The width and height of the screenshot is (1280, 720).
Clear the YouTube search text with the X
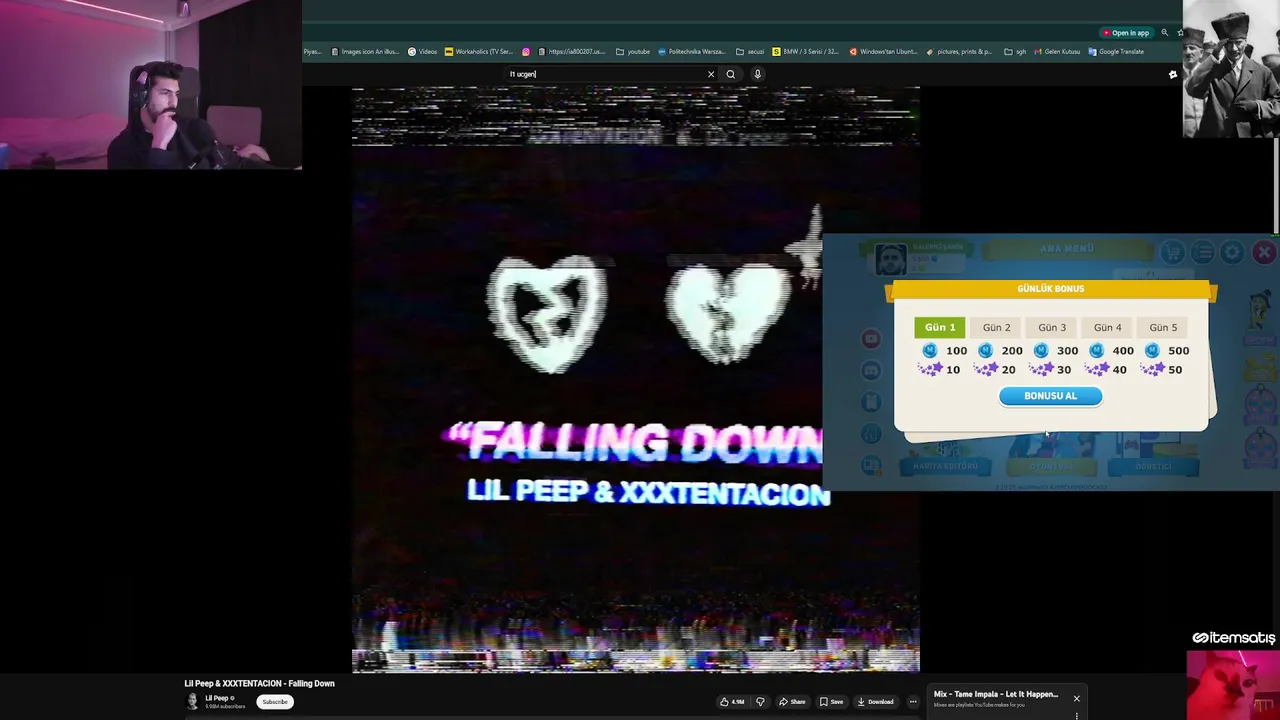[711, 74]
